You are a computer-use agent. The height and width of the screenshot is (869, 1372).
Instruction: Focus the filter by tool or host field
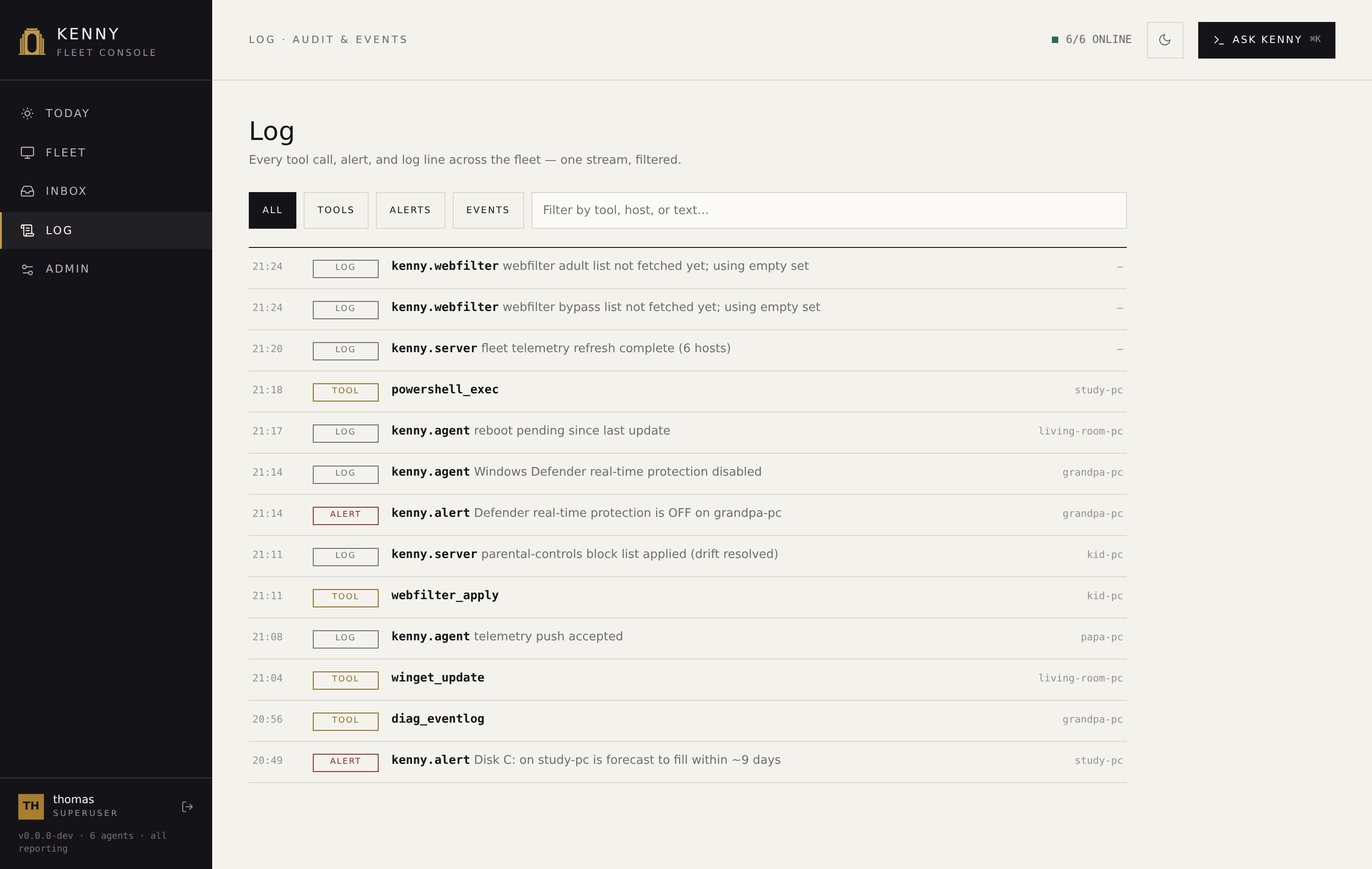pos(828,210)
